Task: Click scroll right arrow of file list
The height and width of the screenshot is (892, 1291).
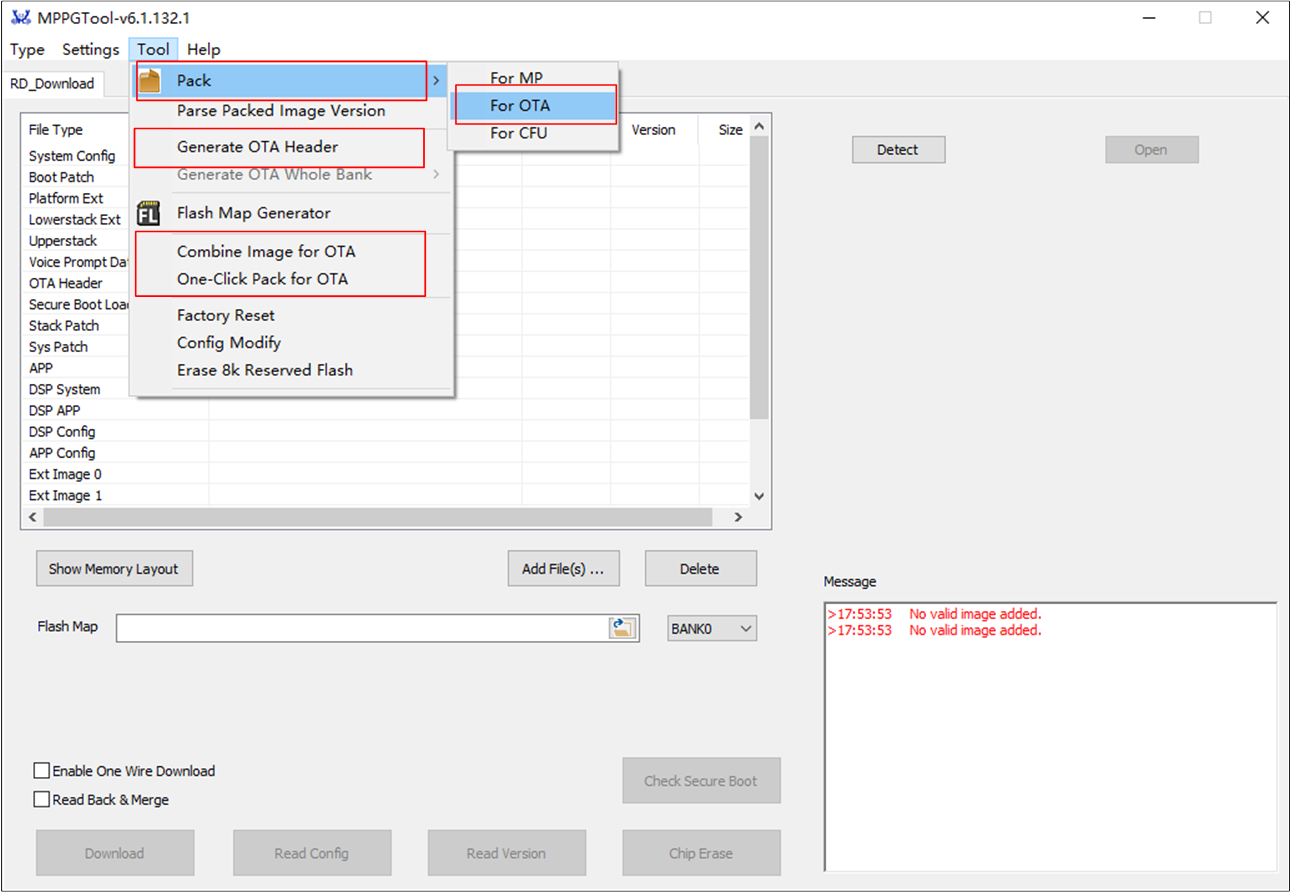Action: [738, 517]
